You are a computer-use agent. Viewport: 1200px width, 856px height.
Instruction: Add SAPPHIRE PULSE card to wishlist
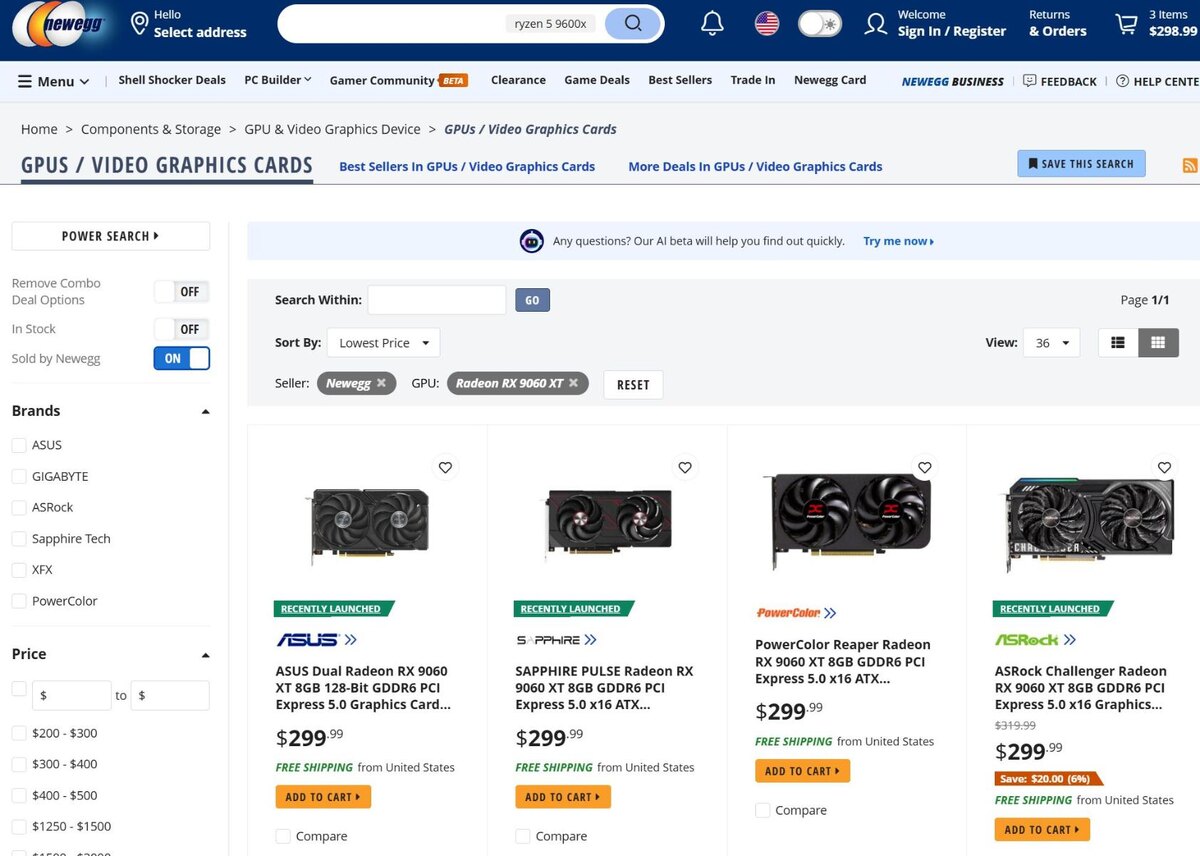[685, 467]
